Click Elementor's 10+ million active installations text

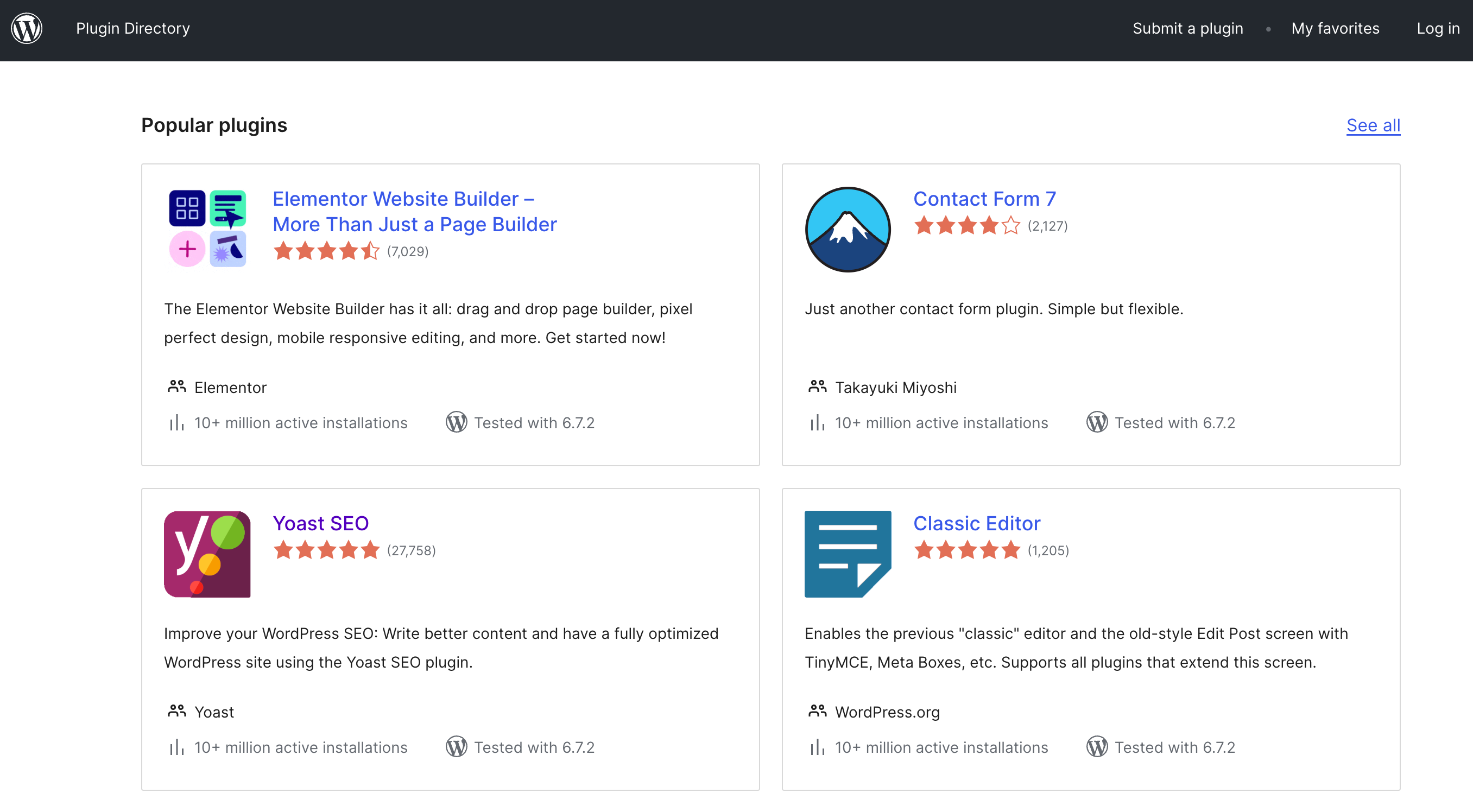301,423
